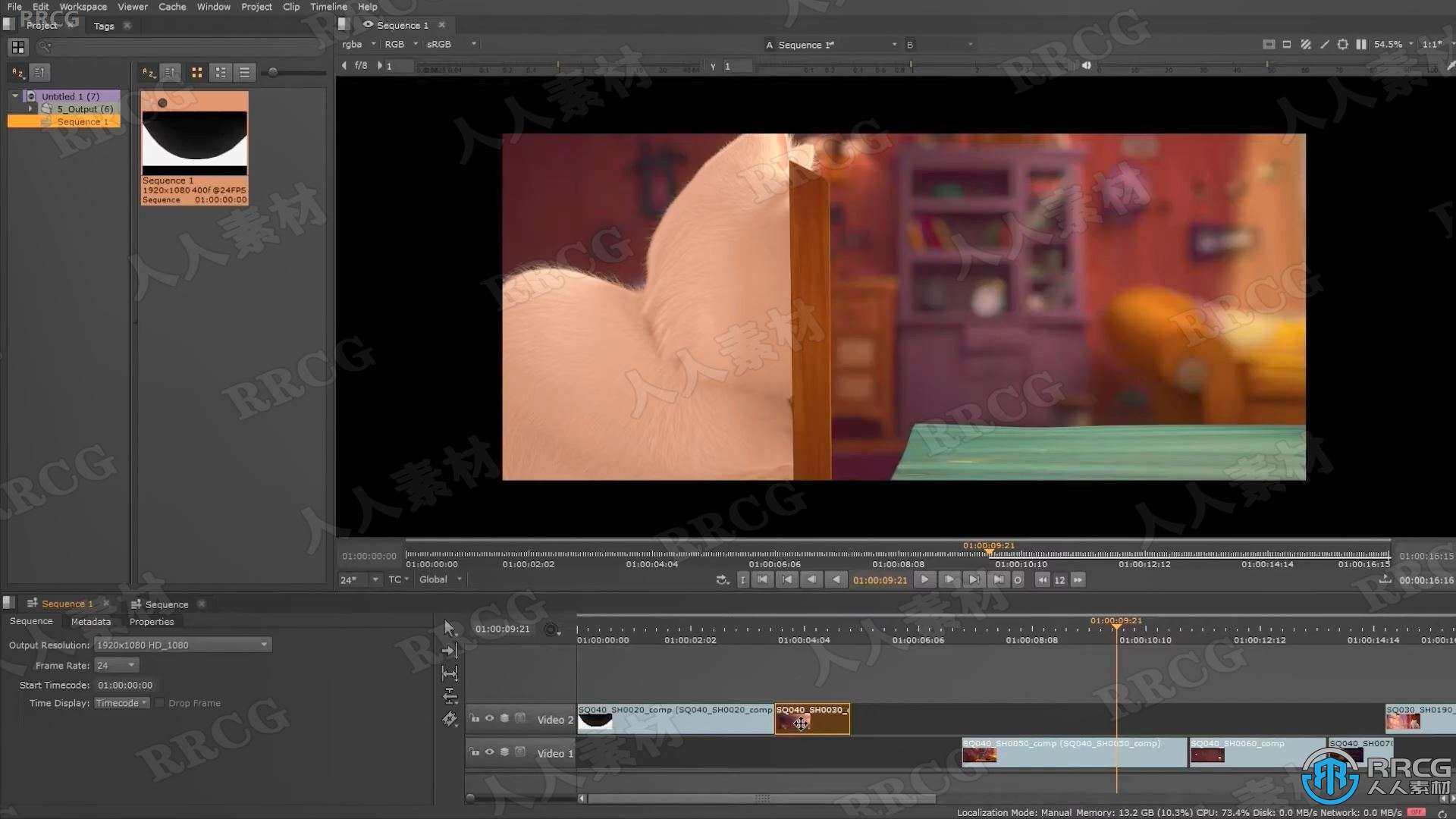The height and width of the screenshot is (819, 1456).
Task: Switch bin to large thumbnail view
Action: point(197,73)
